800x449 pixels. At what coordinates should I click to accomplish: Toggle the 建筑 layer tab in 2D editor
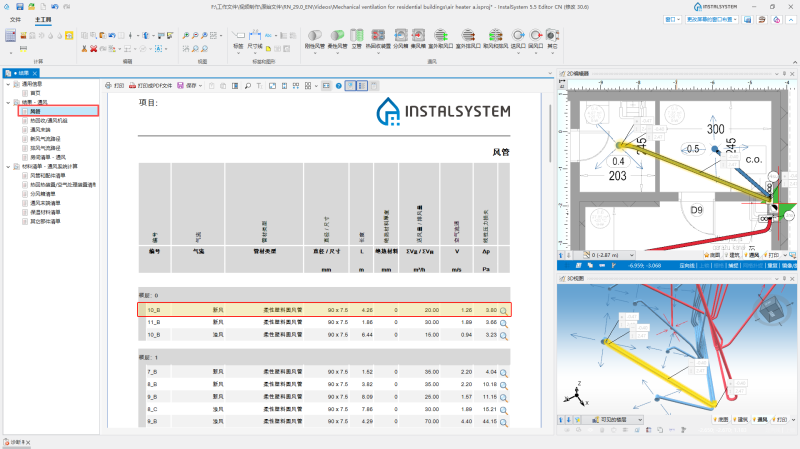(732, 255)
